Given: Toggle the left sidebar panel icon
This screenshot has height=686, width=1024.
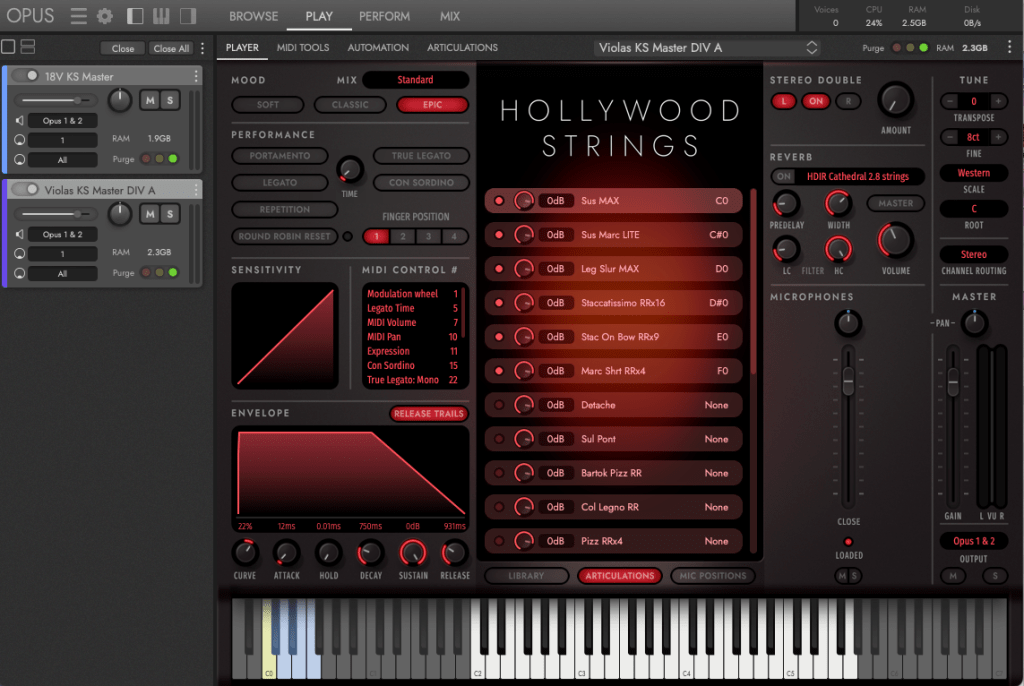Looking at the screenshot, I should click(x=135, y=16).
